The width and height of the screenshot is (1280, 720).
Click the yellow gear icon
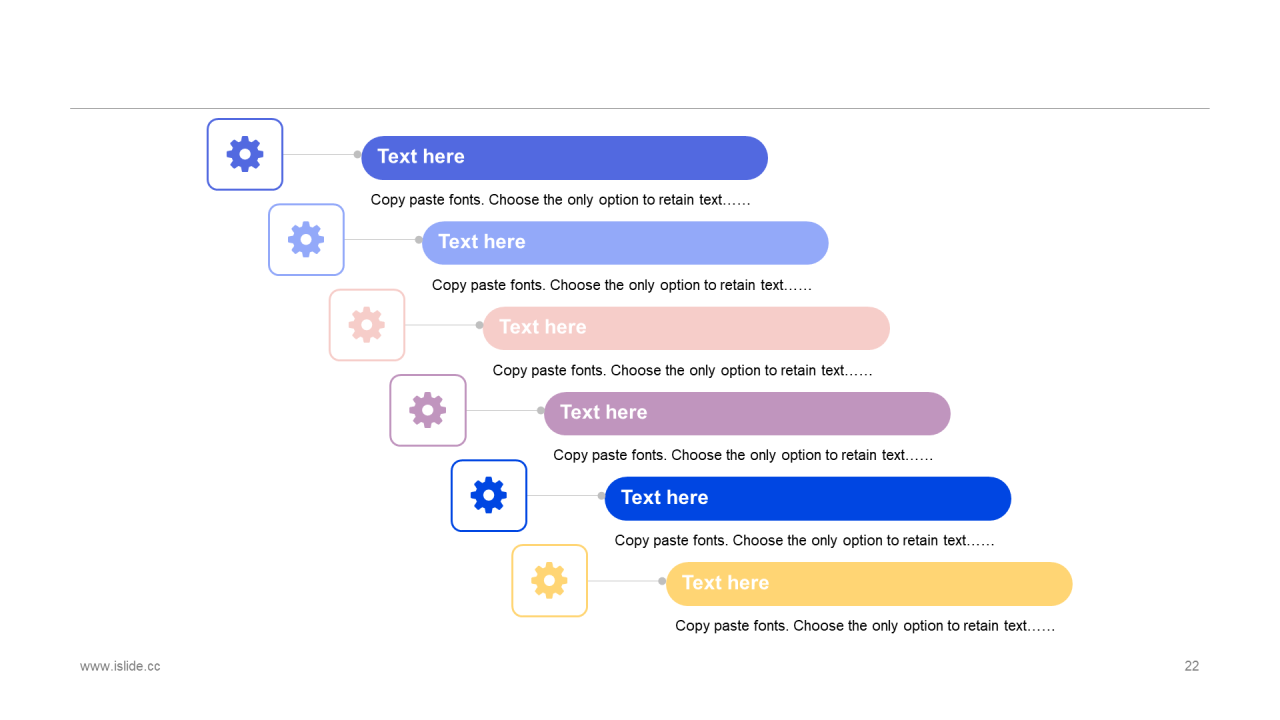point(550,580)
